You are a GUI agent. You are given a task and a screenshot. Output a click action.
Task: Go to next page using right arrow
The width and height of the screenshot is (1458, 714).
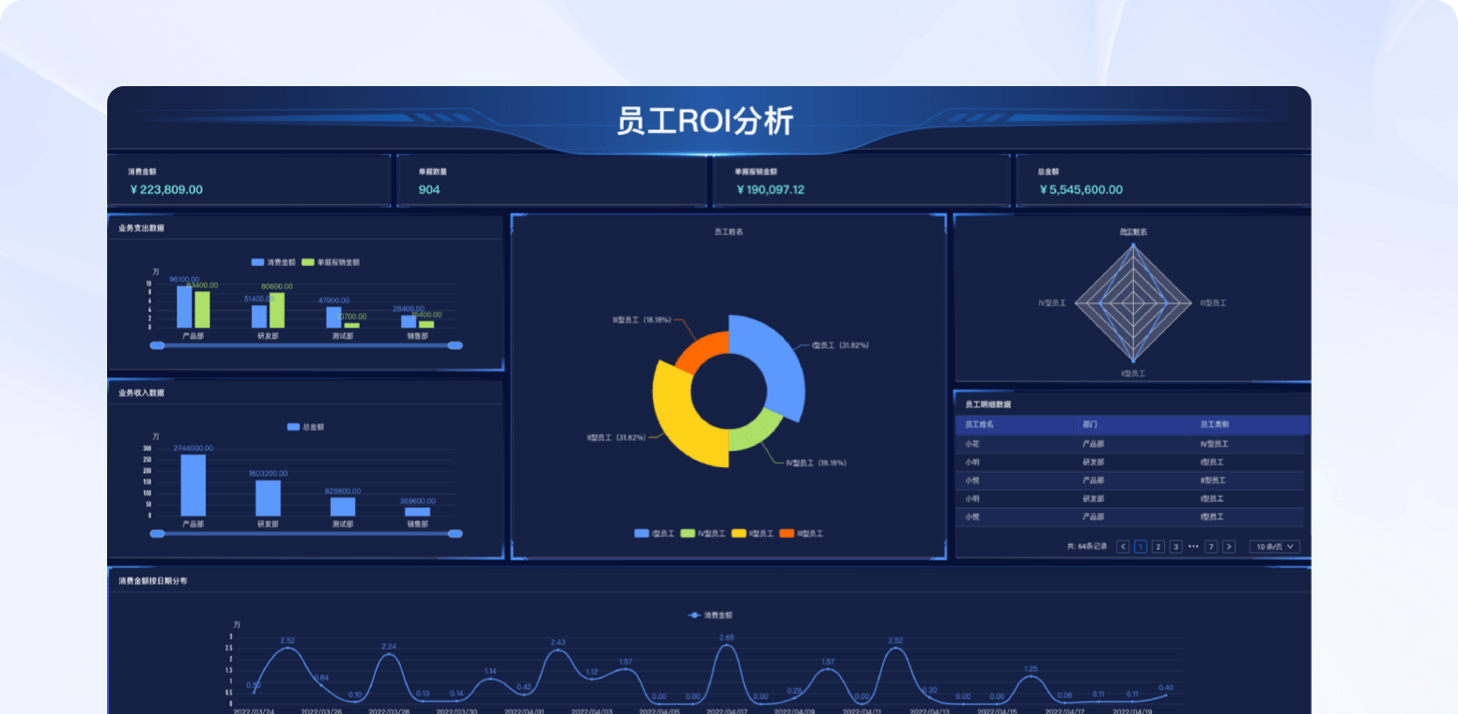click(x=1229, y=547)
